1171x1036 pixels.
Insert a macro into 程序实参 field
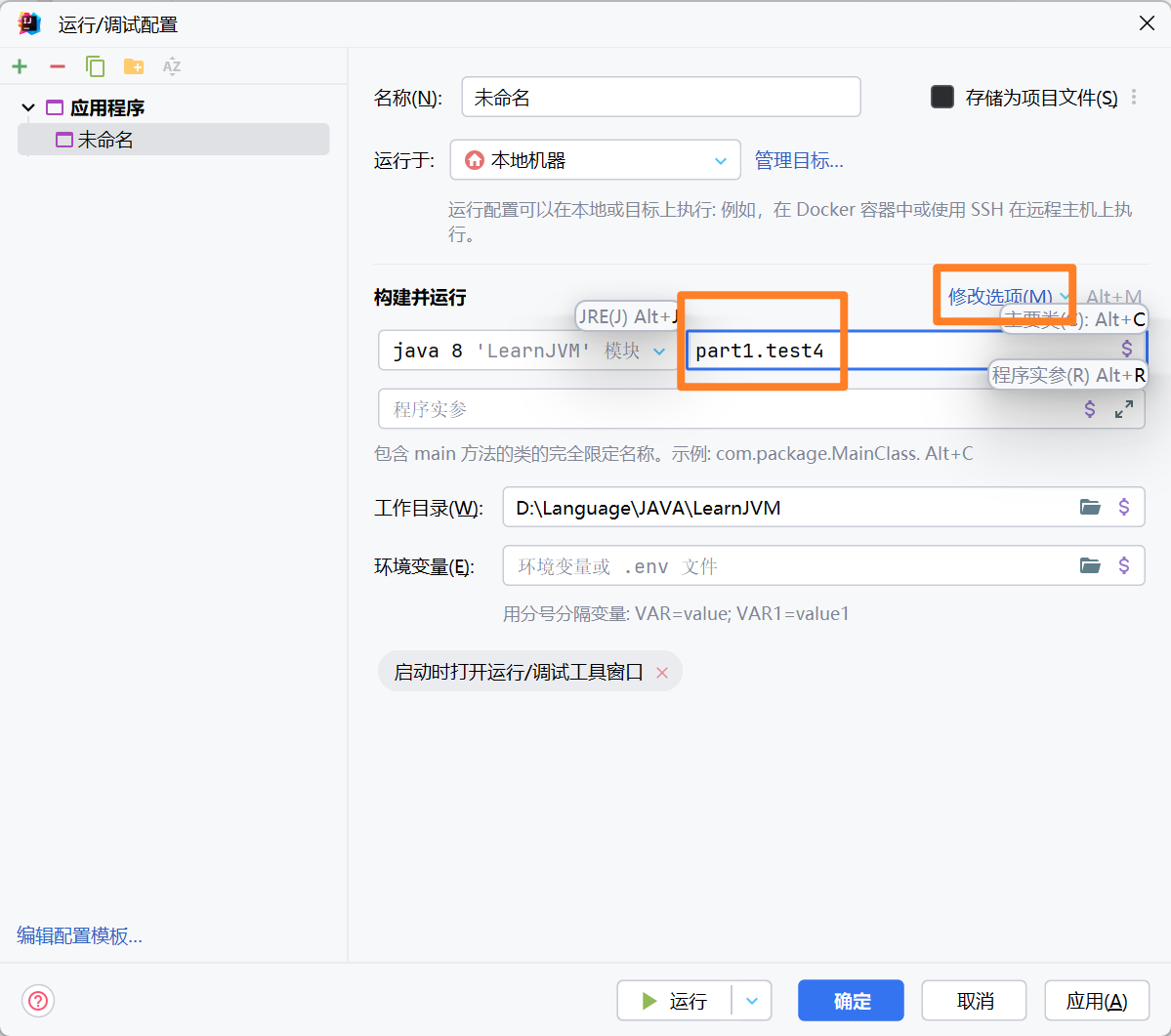point(1090,408)
